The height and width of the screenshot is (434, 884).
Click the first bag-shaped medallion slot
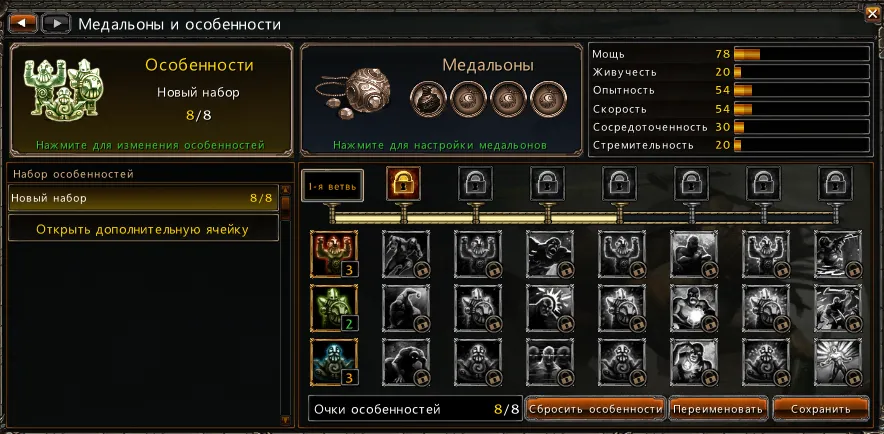(428, 99)
